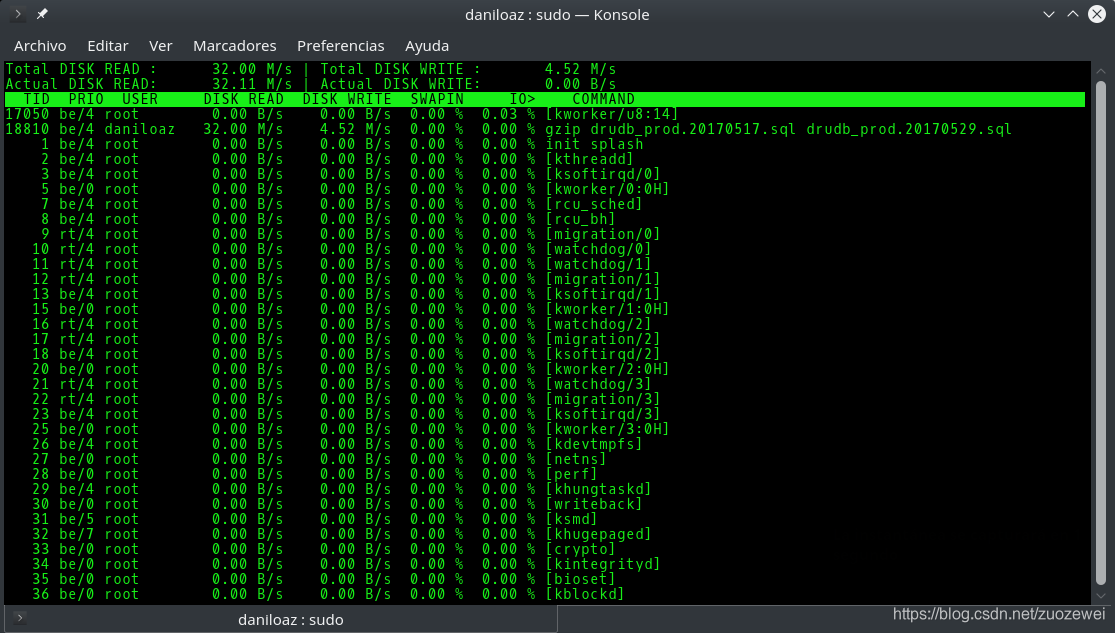The image size is (1115, 633).
Task: Click the scrollbar down arrow
Action: pos(1101,596)
